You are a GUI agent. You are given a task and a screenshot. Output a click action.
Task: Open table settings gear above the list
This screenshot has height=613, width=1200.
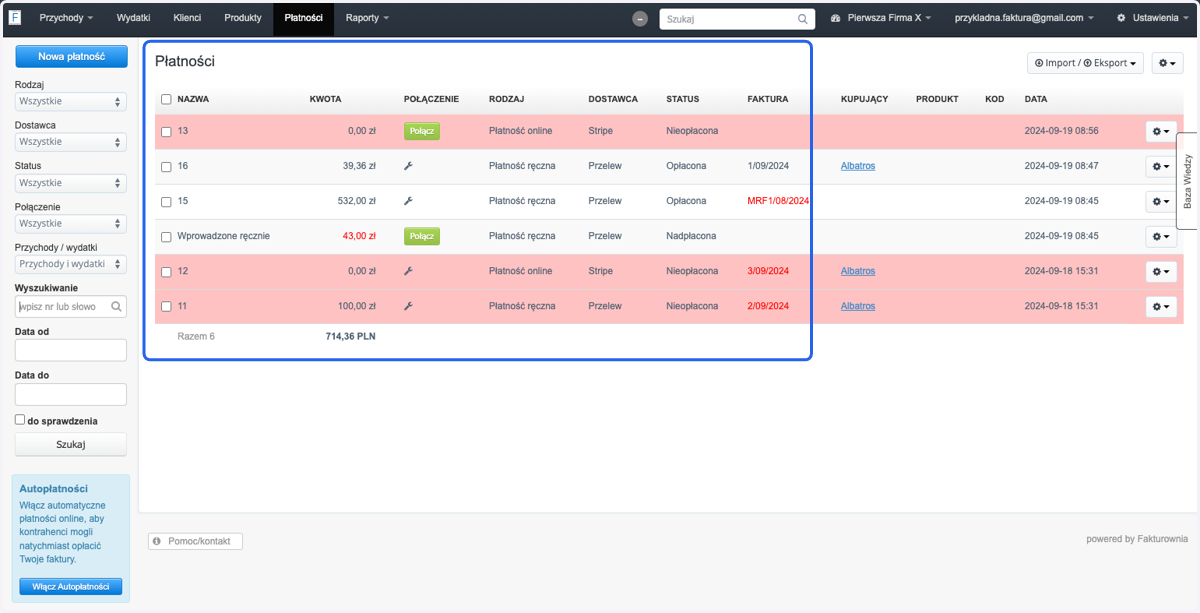pyautogui.click(x=1167, y=63)
